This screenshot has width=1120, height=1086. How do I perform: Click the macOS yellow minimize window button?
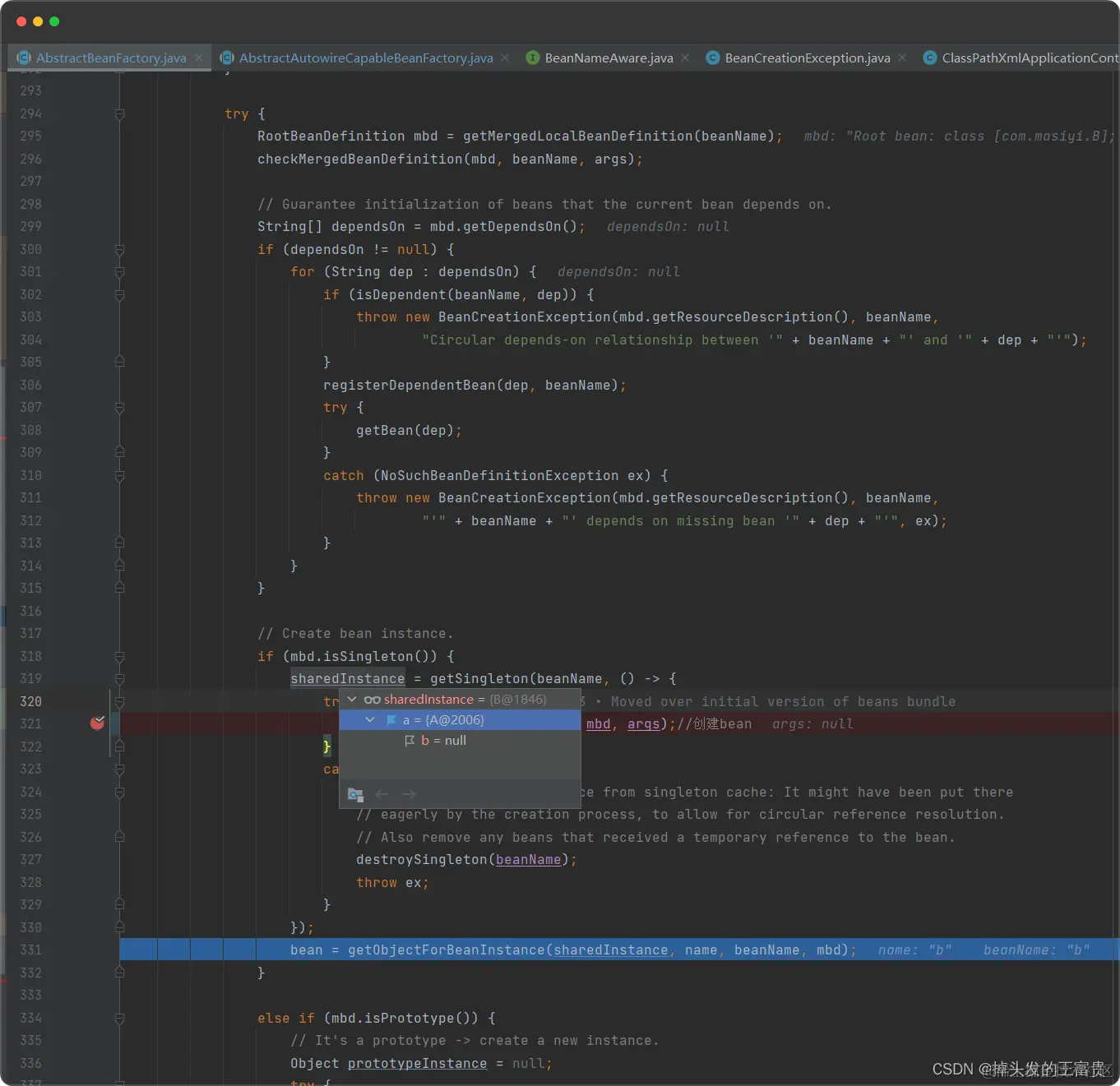(38, 21)
